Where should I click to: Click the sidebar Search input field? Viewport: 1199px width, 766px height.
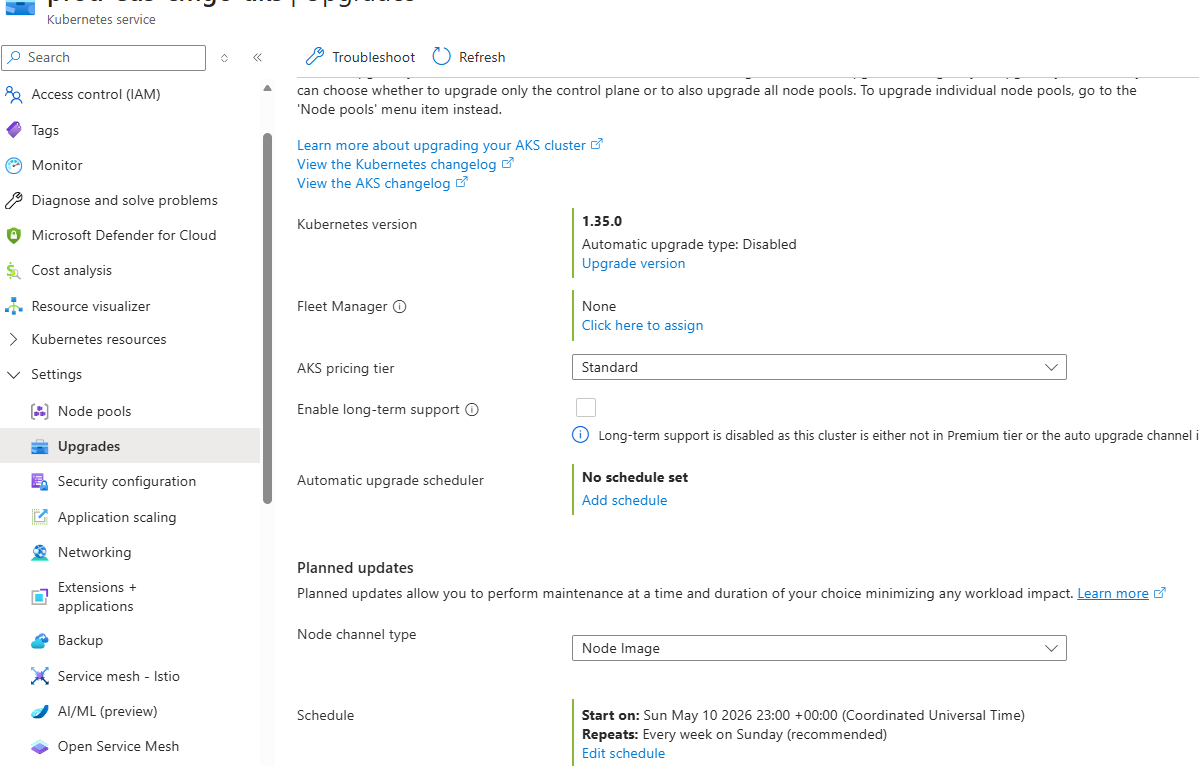click(x=104, y=57)
